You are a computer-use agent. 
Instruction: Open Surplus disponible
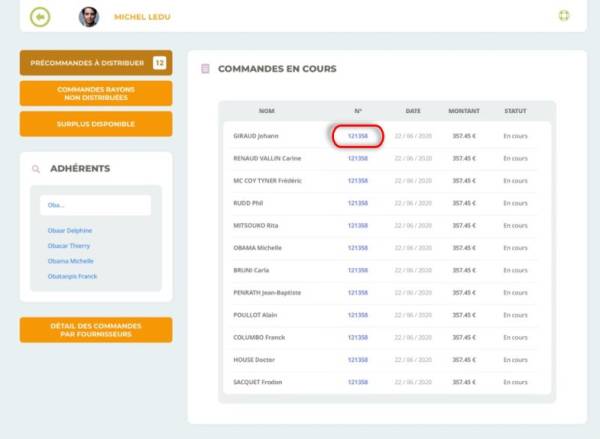point(96,124)
